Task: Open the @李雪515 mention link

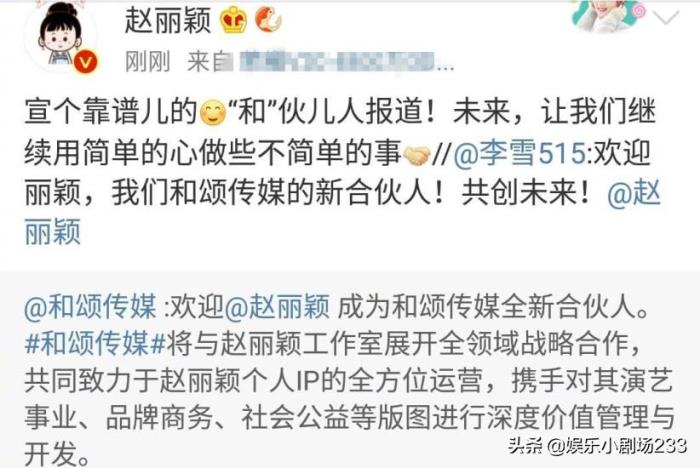Action: [520, 153]
